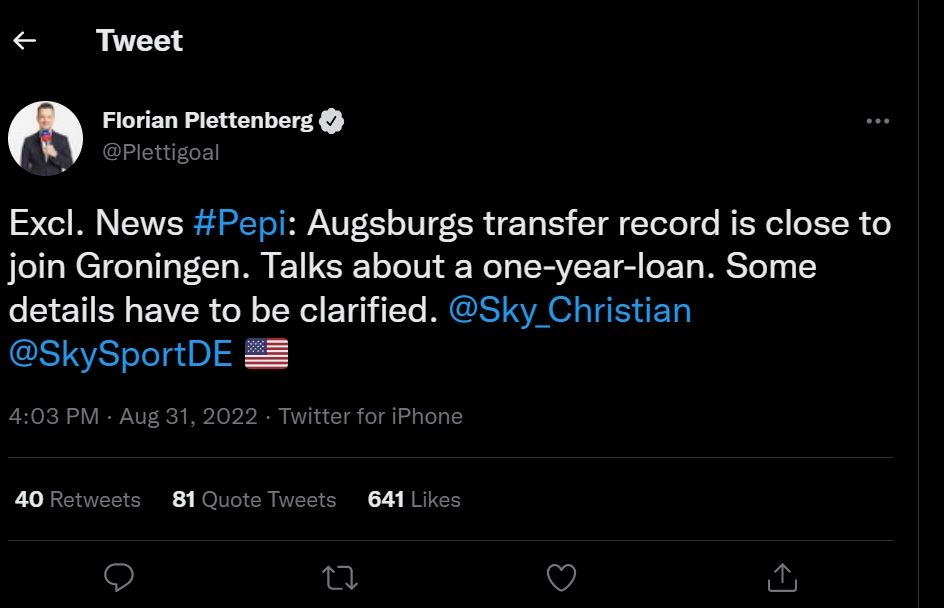Share the tweet via the share icon
The width and height of the screenshot is (944, 608).
pyautogui.click(x=783, y=578)
